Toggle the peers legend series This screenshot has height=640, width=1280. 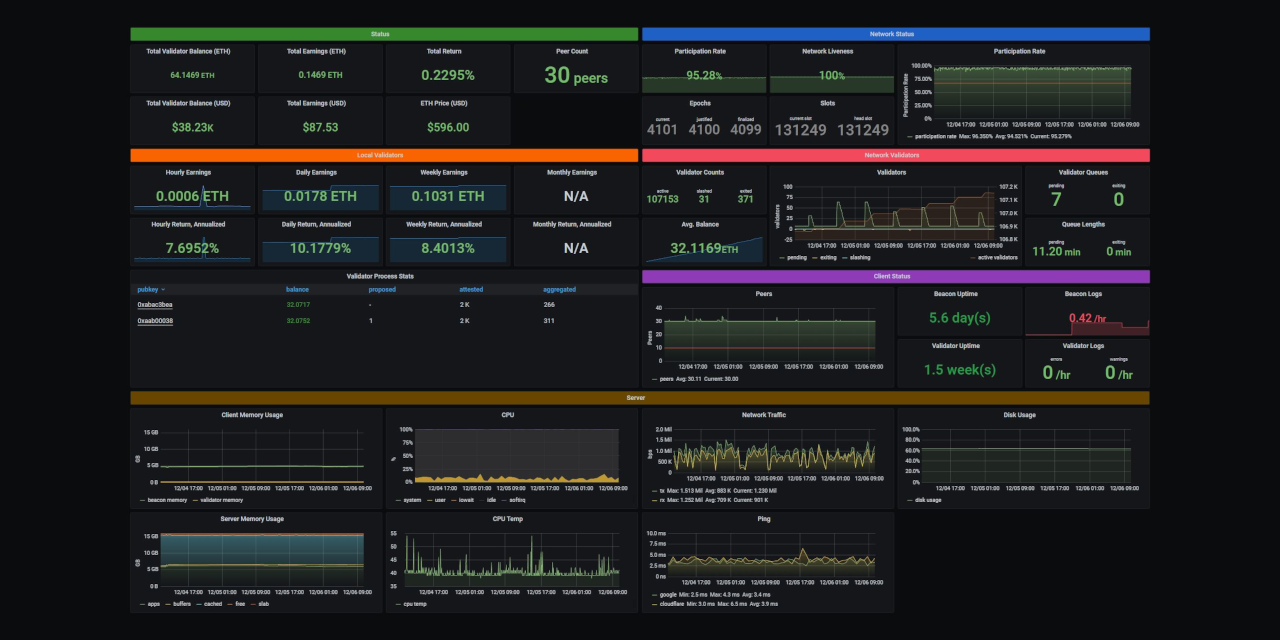[x=667, y=379]
